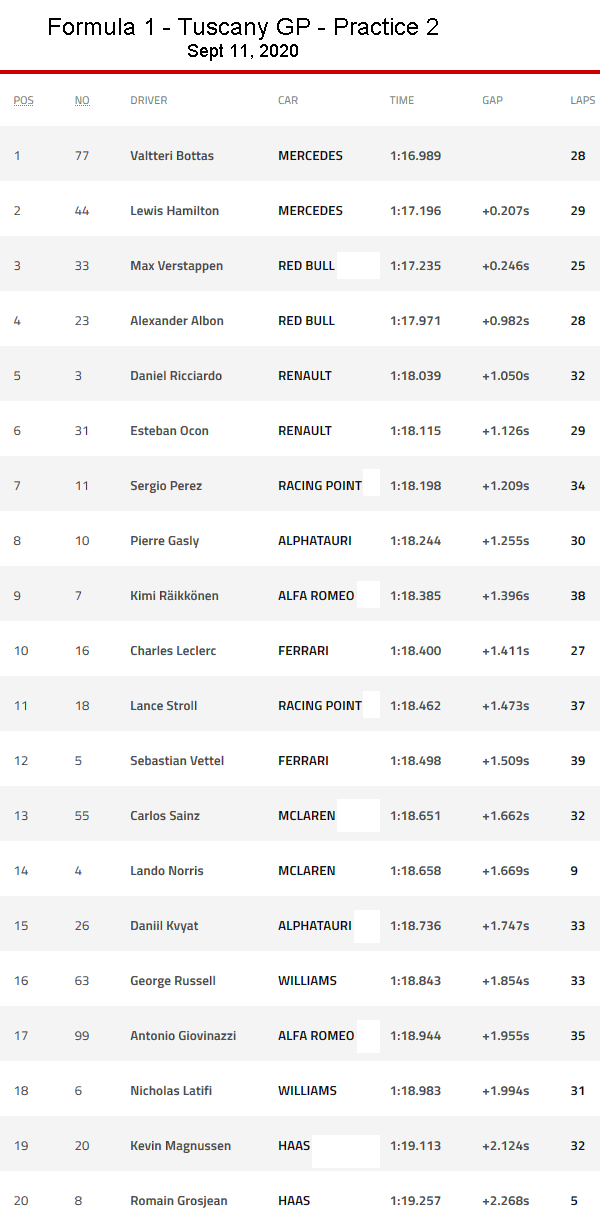Open Max Verstappen's row
This screenshot has width=602, height=1221.
pos(176,266)
